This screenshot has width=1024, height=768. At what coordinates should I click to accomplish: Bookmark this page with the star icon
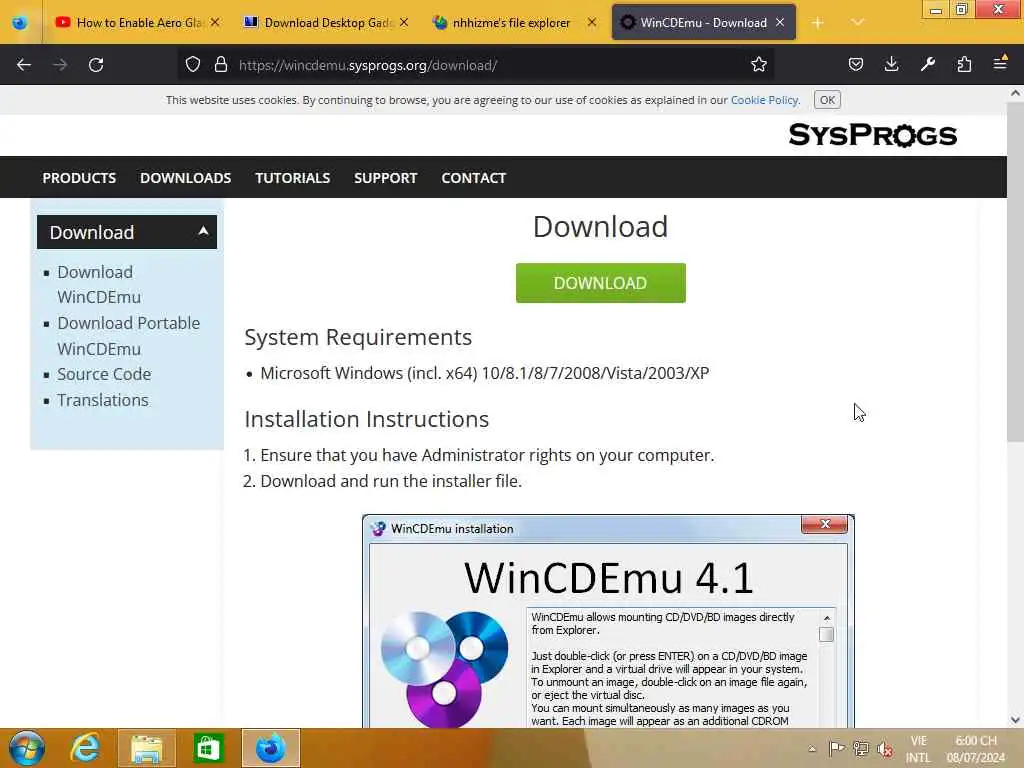(x=758, y=65)
